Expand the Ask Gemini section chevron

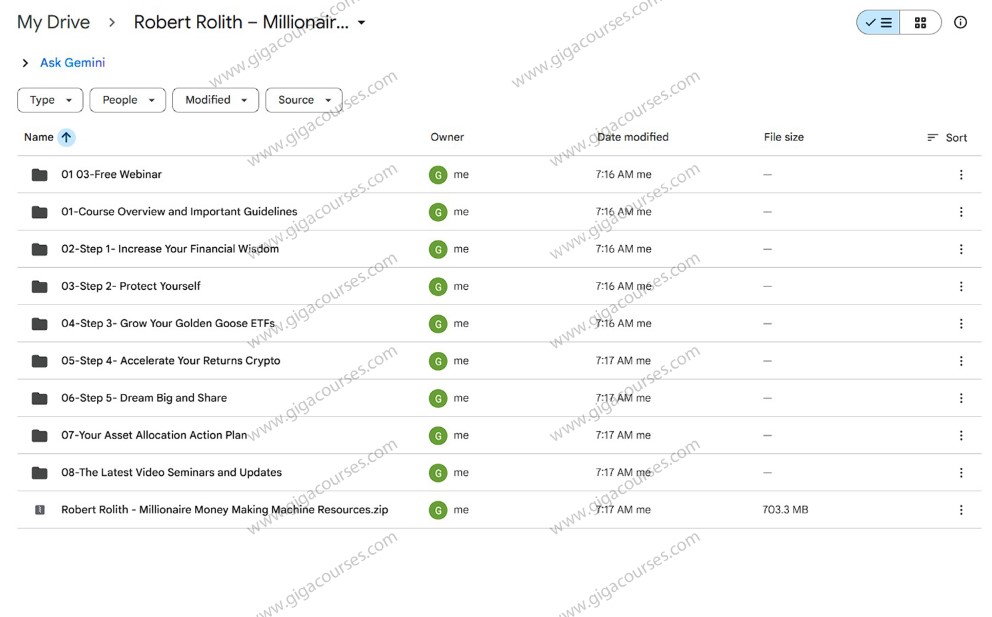click(x=24, y=62)
